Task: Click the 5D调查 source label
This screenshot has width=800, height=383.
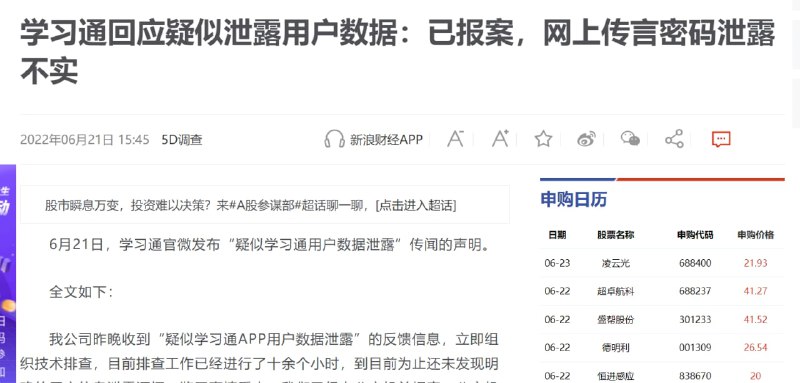Action: pos(182,140)
